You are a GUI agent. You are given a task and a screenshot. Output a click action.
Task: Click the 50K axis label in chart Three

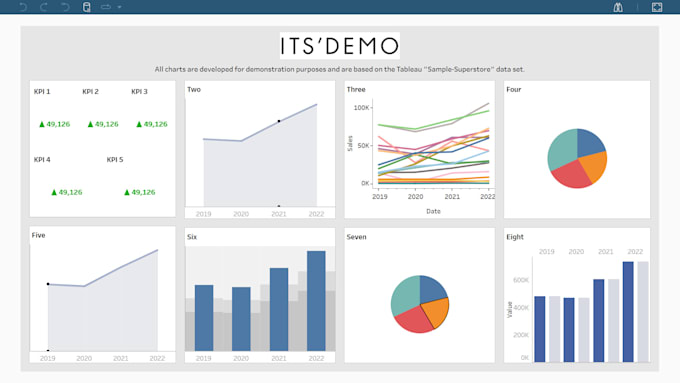363,146
